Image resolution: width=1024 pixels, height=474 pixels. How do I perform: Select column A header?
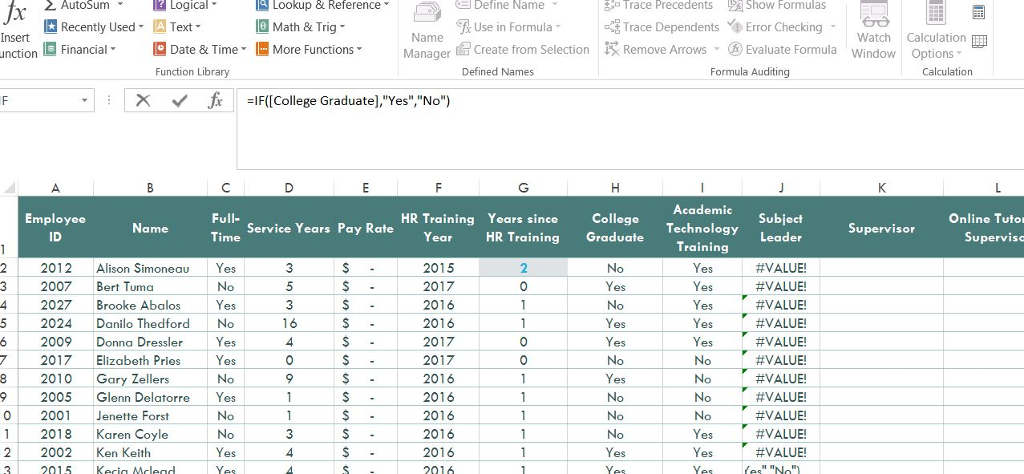click(56, 188)
